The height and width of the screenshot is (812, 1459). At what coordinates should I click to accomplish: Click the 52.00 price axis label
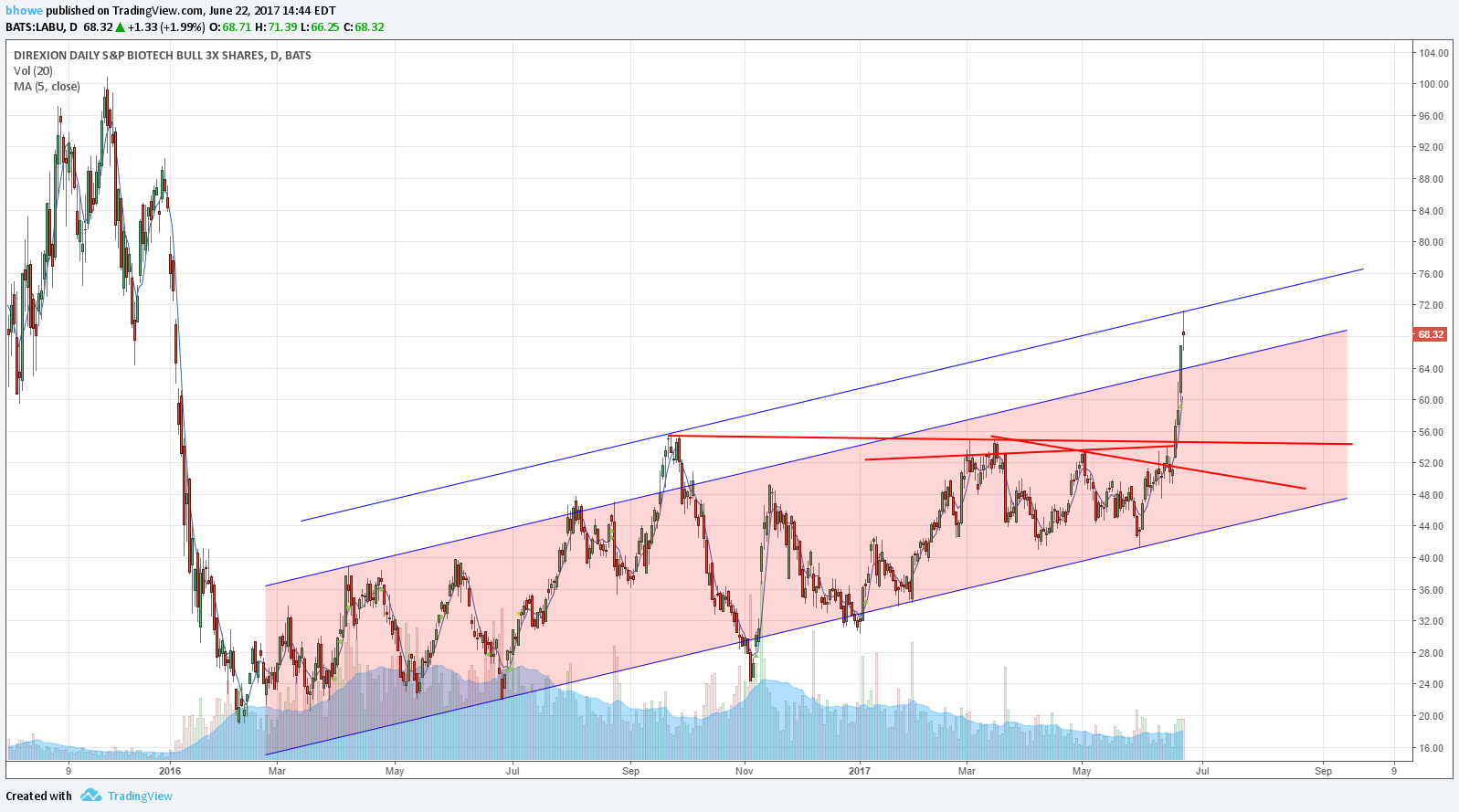point(1432,463)
